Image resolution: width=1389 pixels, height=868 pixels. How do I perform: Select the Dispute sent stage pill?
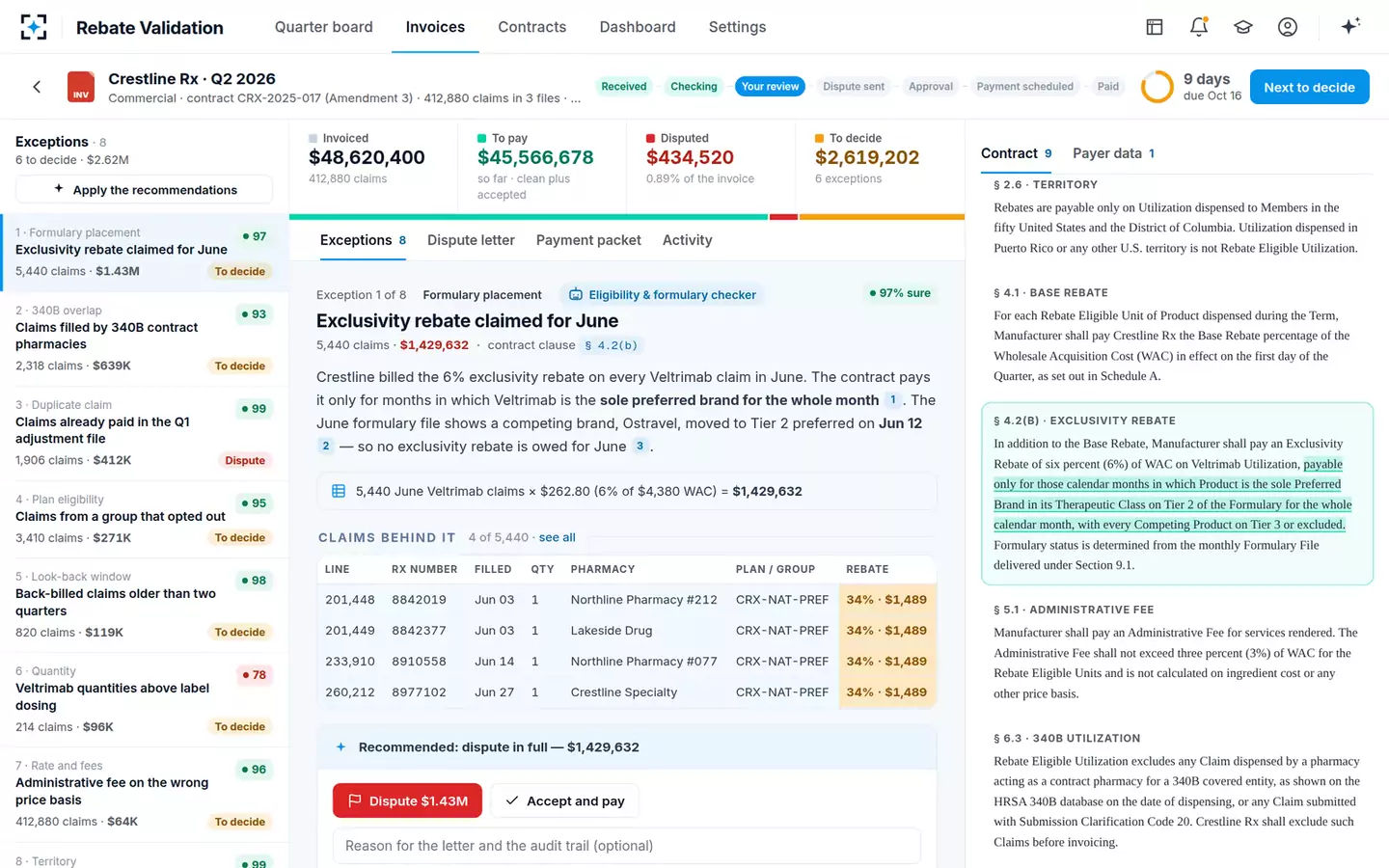853,87
